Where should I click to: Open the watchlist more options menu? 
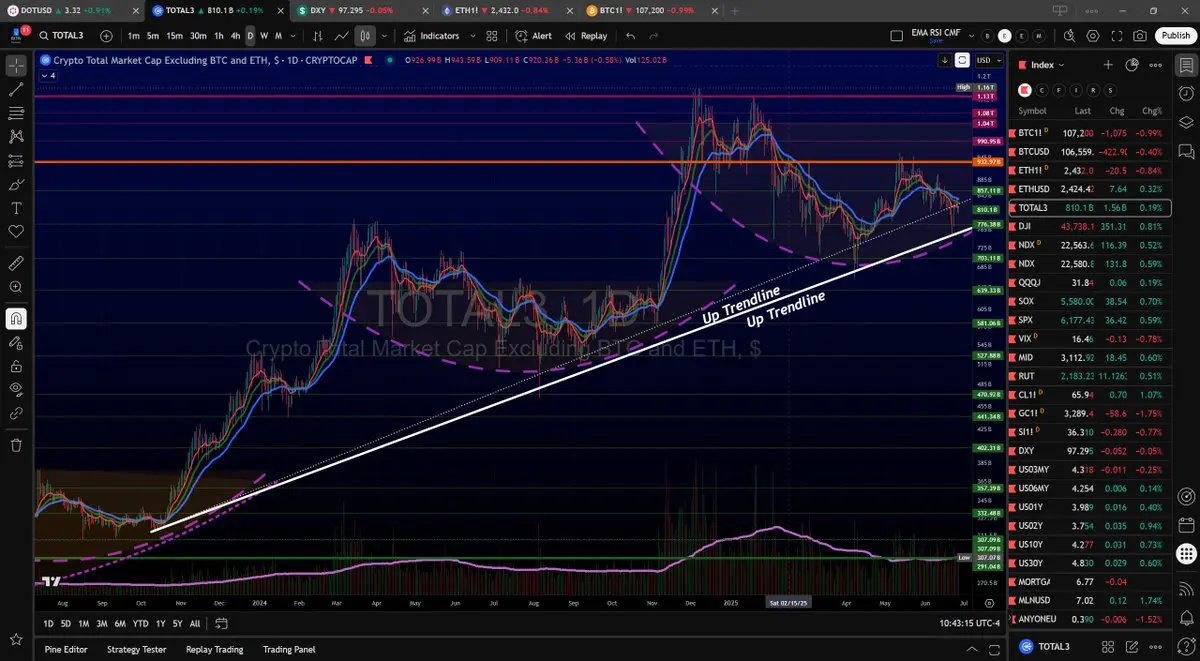coord(1156,65)
